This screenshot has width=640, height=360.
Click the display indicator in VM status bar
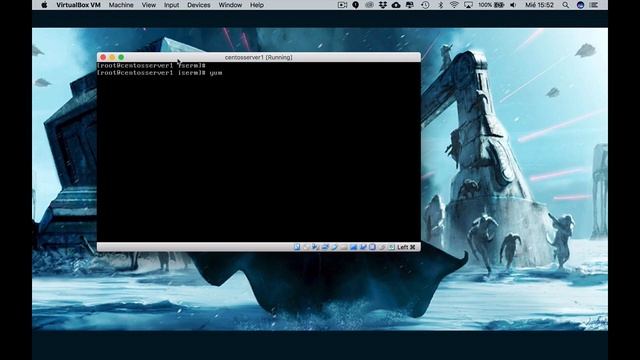pyautogui.click(x=353, y=247)
